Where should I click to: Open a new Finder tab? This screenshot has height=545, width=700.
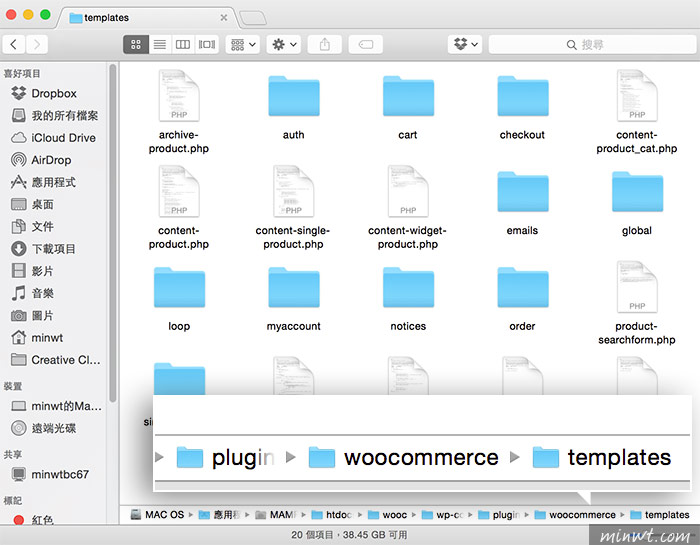pyautogui.click(x=253, y=18)
